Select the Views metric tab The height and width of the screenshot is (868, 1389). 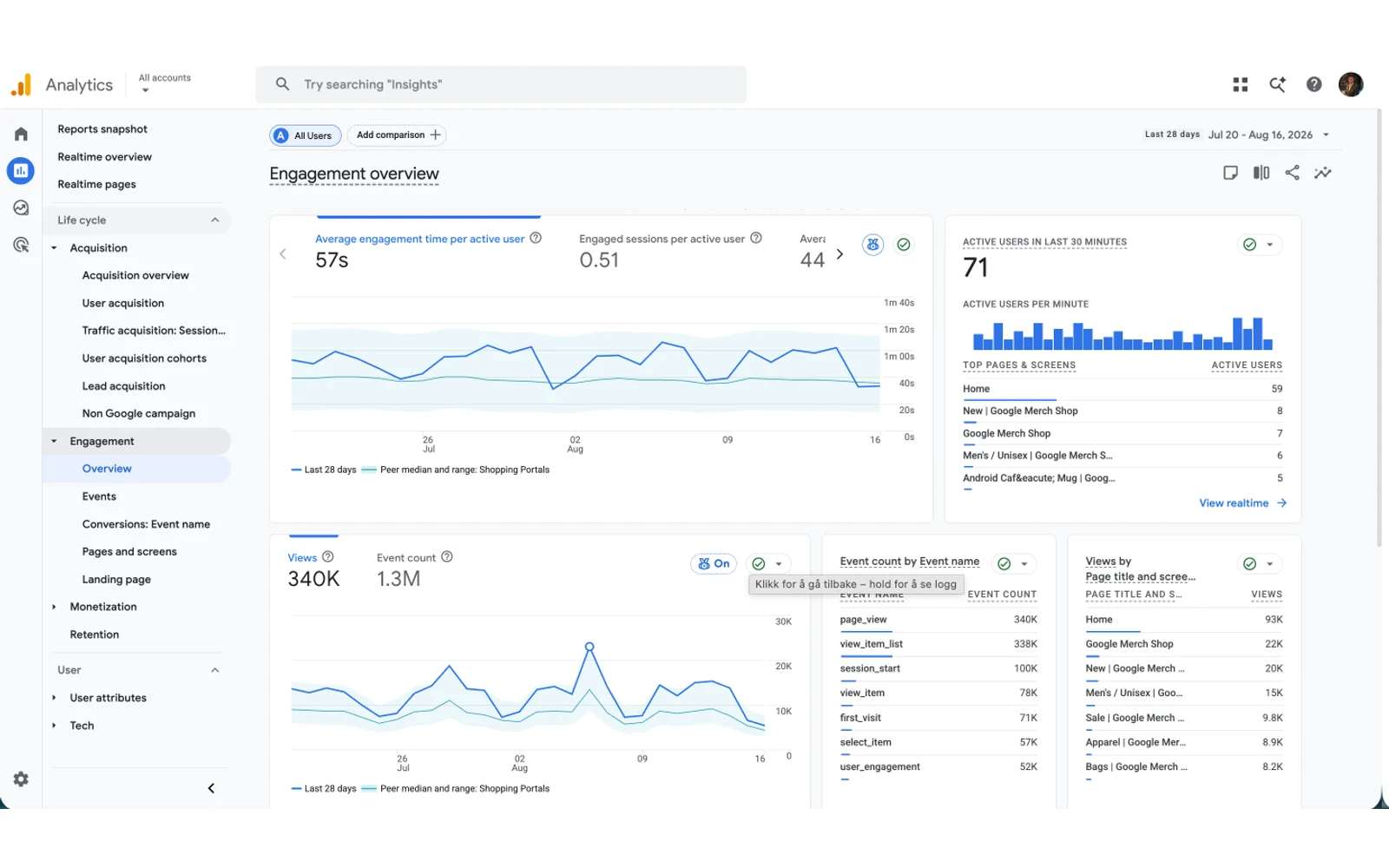click(x=313, y=570)
